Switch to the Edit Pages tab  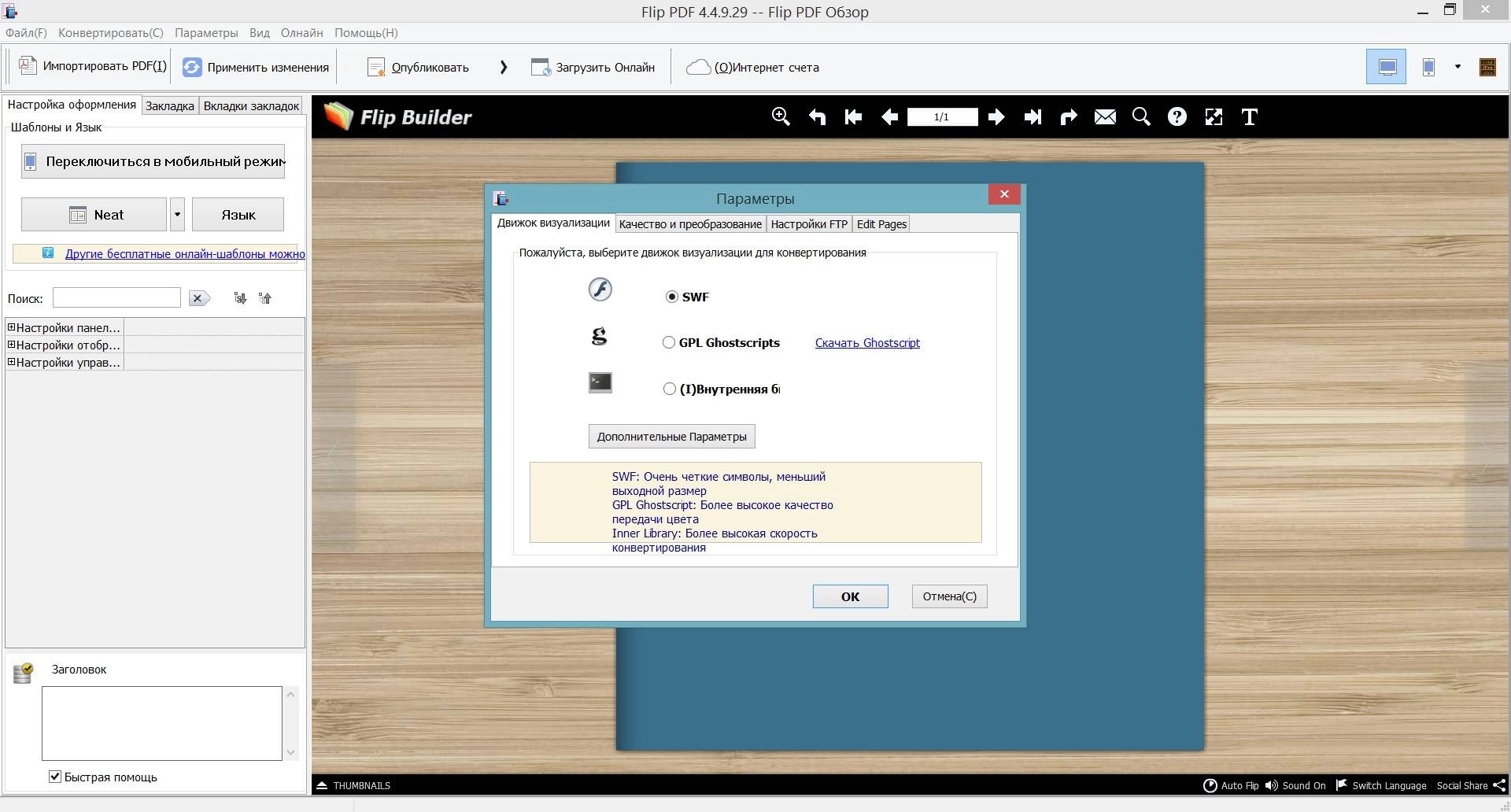[x=881, y=224]
